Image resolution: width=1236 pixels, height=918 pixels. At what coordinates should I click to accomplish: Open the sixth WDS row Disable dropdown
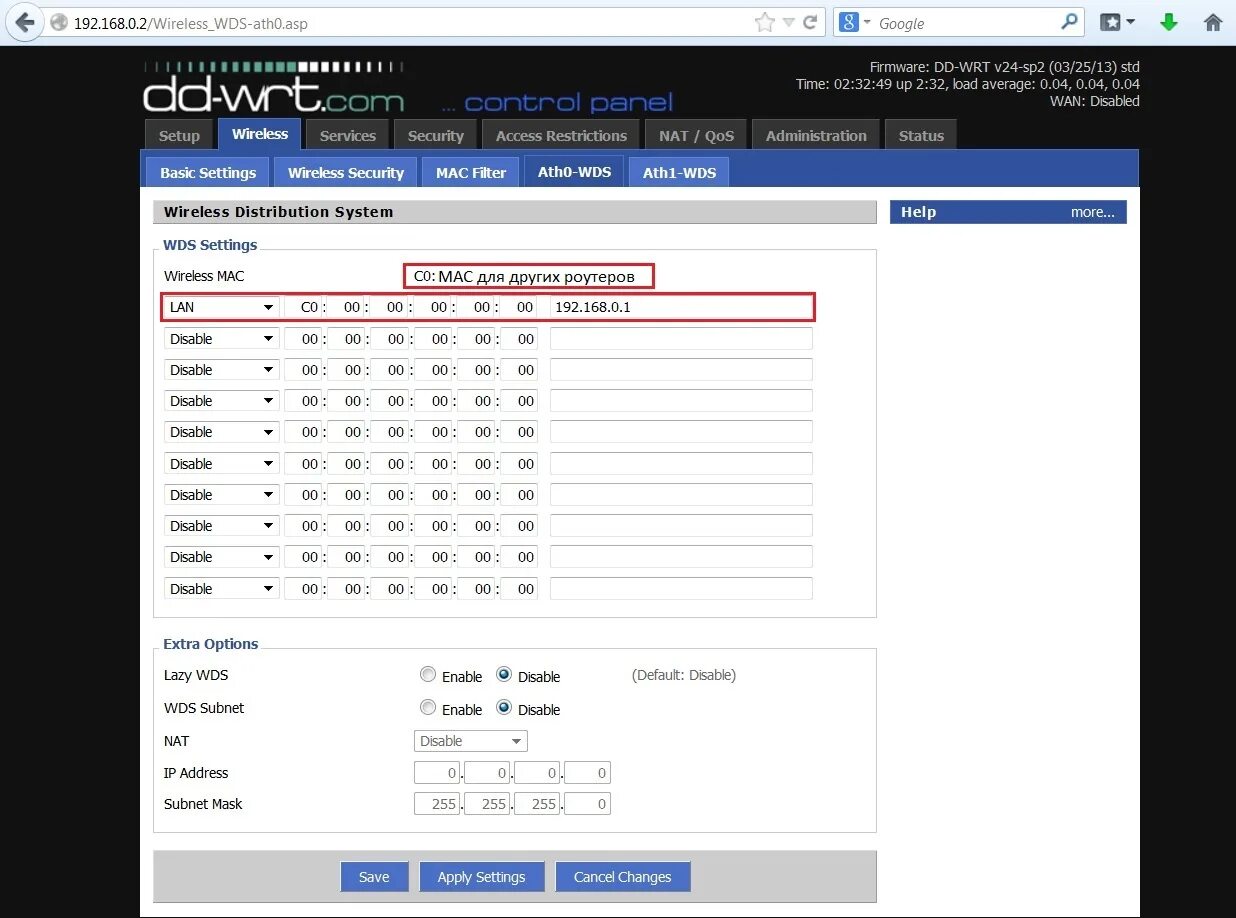click(221, 464)
